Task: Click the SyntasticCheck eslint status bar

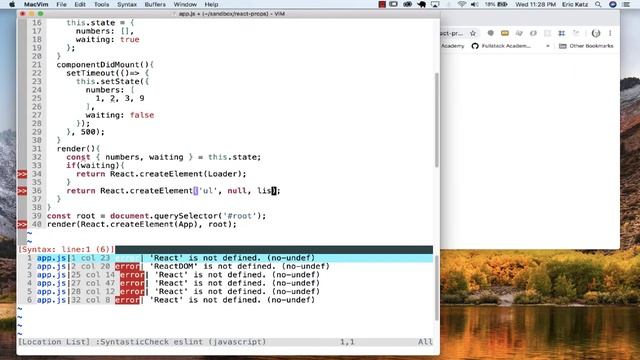Action: click(225, 342)
